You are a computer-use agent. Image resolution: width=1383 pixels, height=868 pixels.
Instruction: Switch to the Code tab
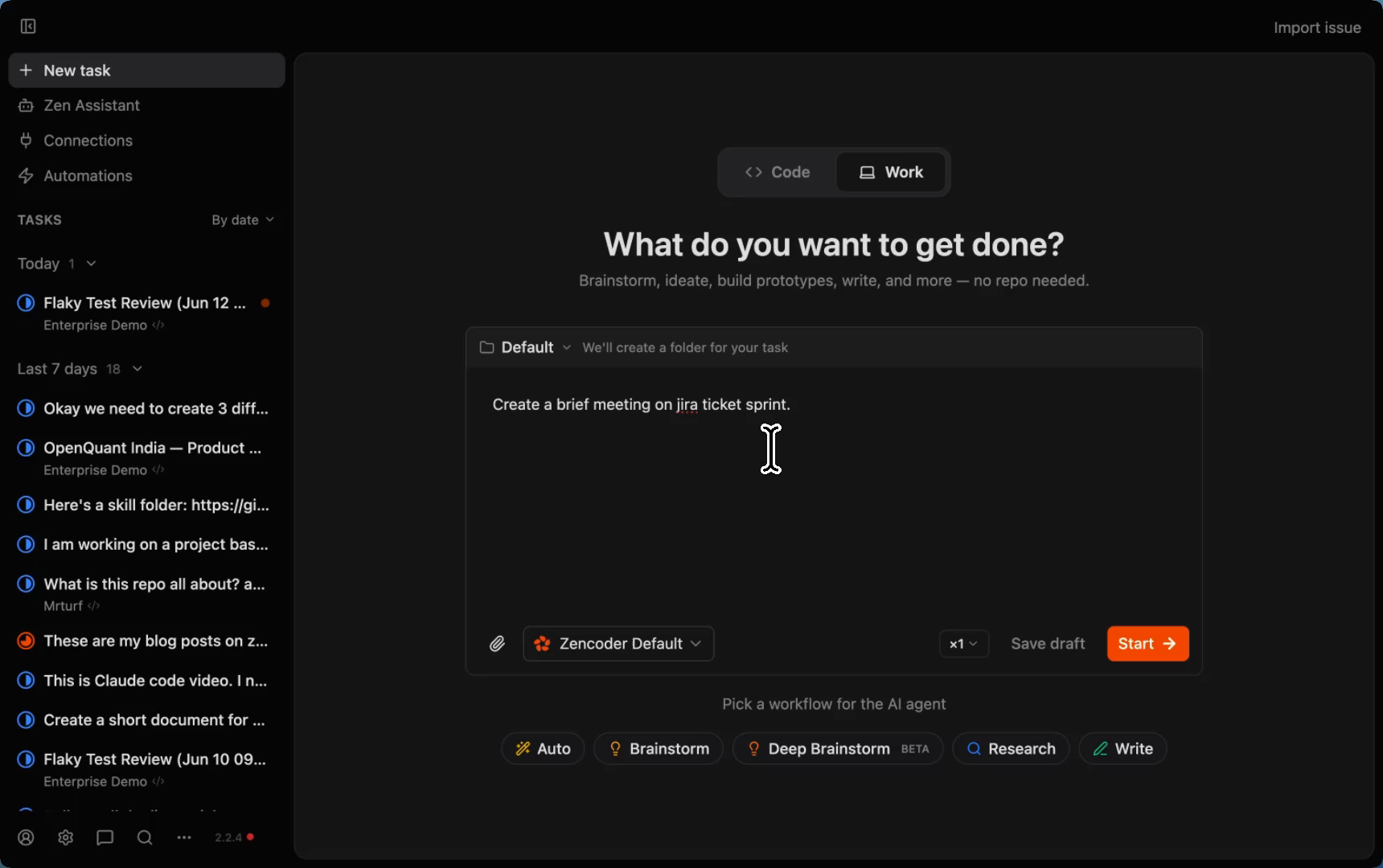[778, 172]
